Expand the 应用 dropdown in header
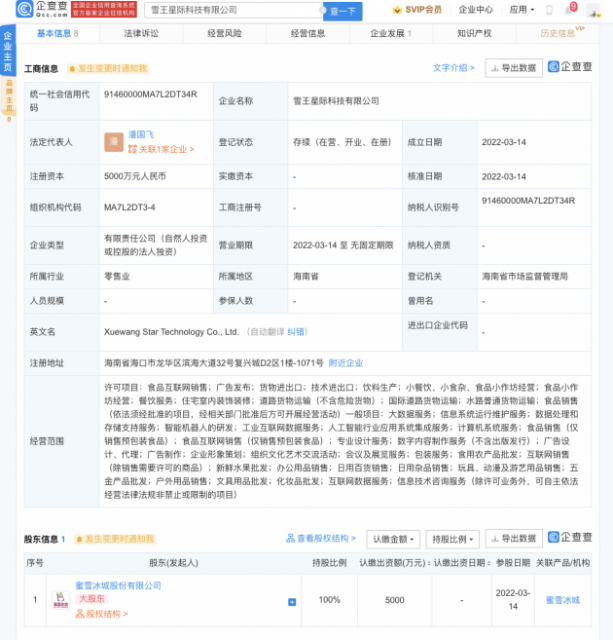613x640 pixels. (x=522, y=9)
